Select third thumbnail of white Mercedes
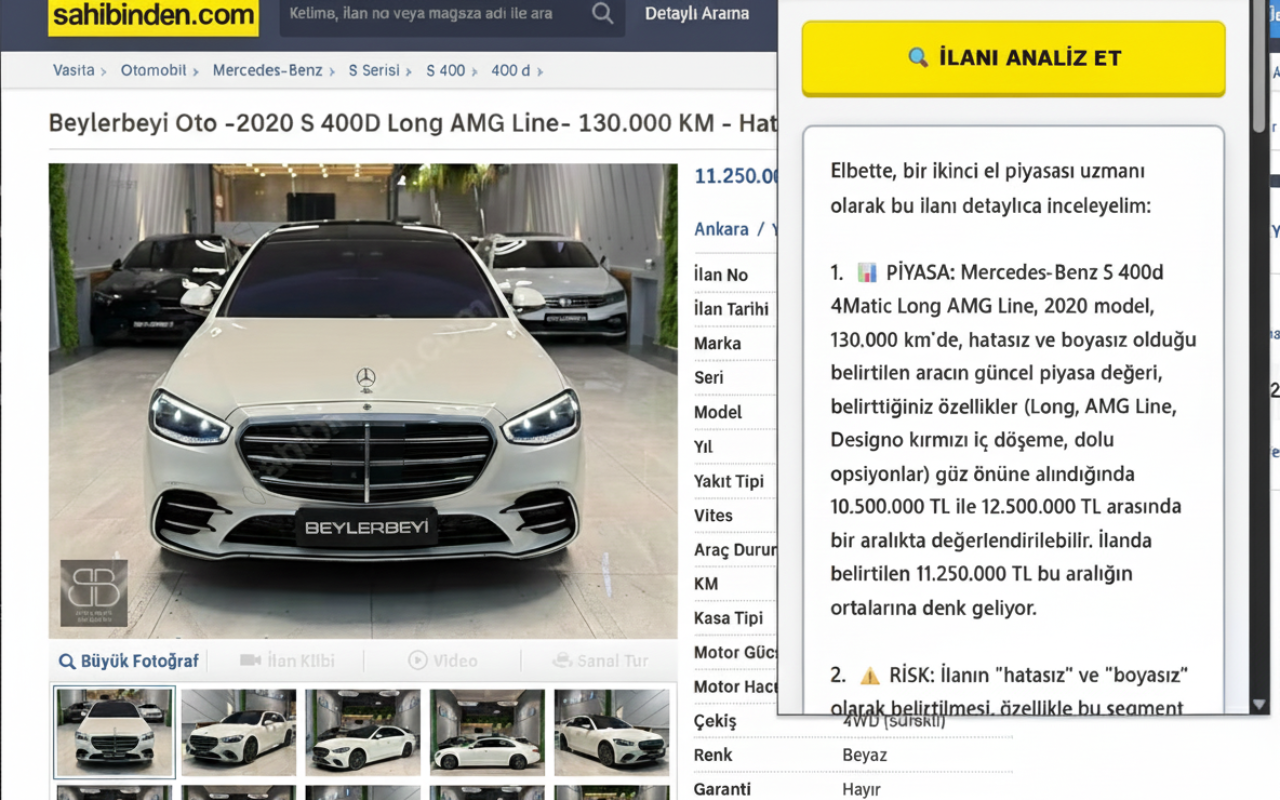The width and height of the screenshot is (1280, 800). click(363, 732)
